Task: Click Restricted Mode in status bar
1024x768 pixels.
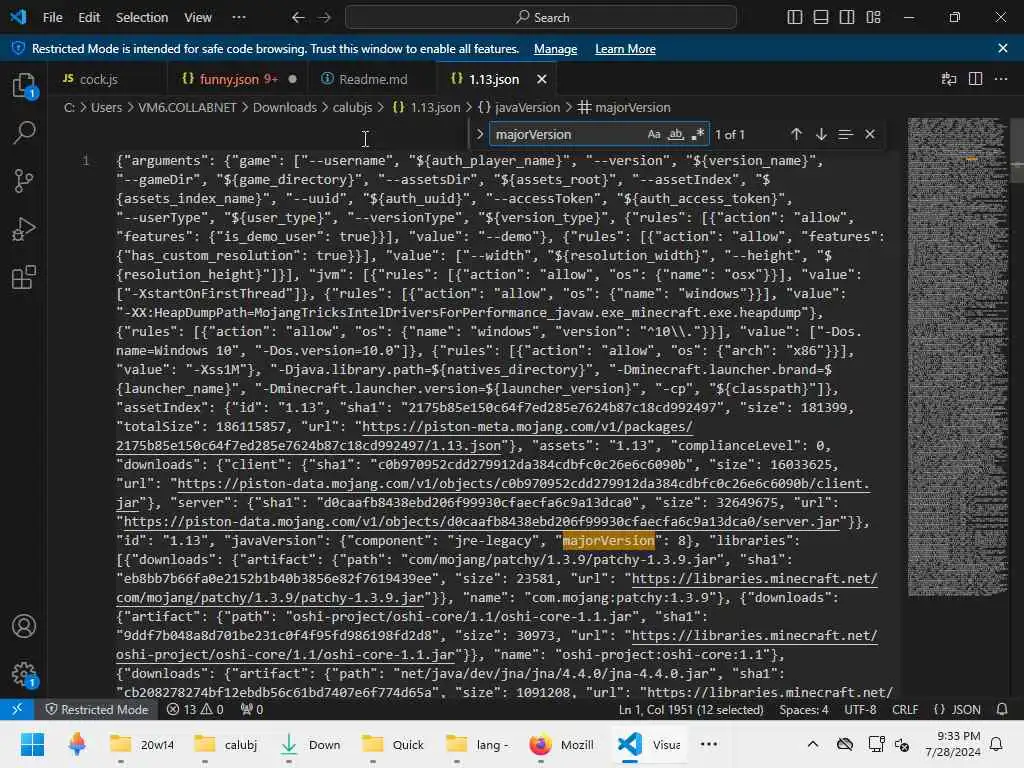Action: (x=97, y=709)
